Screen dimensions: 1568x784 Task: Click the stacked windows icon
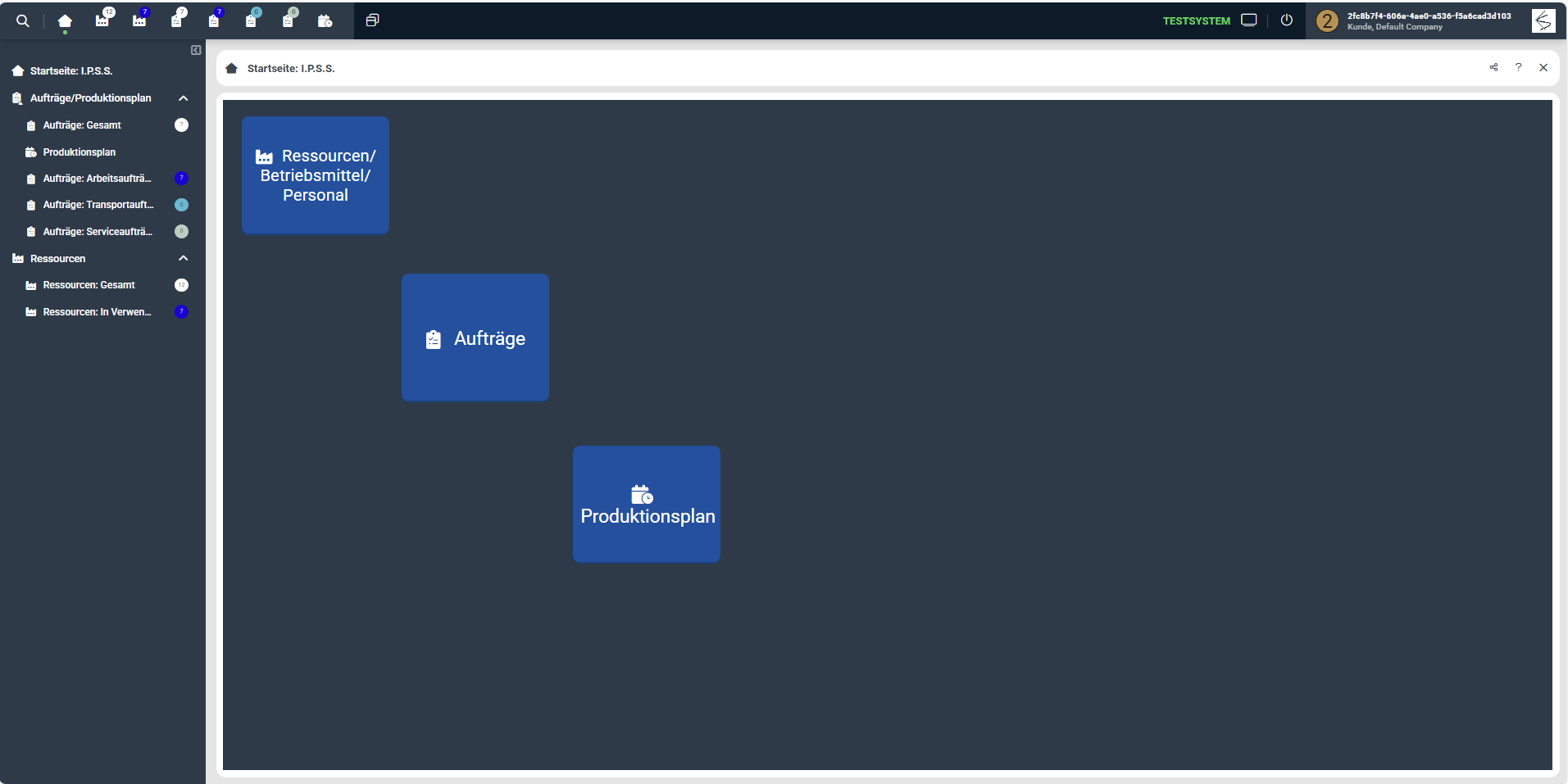pyautogui.click(x=372, y=20)
